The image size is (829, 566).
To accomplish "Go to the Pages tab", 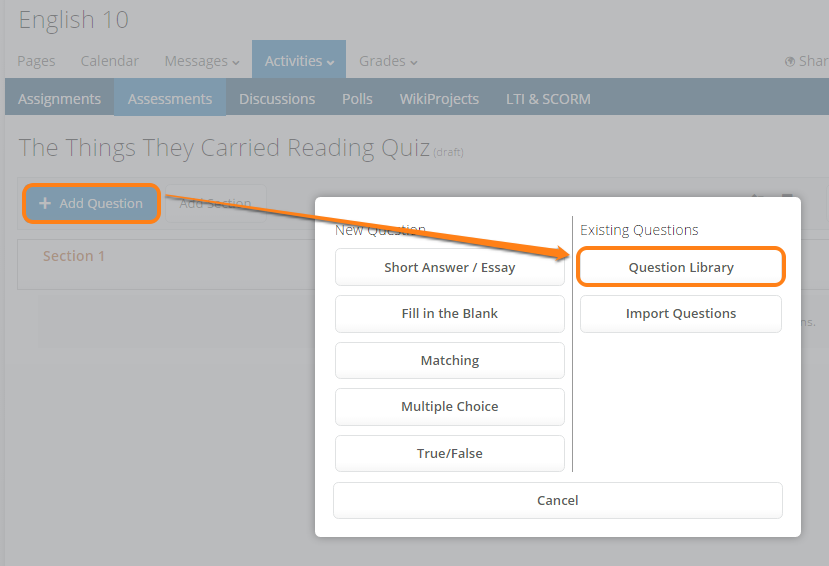I will pos(36,61).
